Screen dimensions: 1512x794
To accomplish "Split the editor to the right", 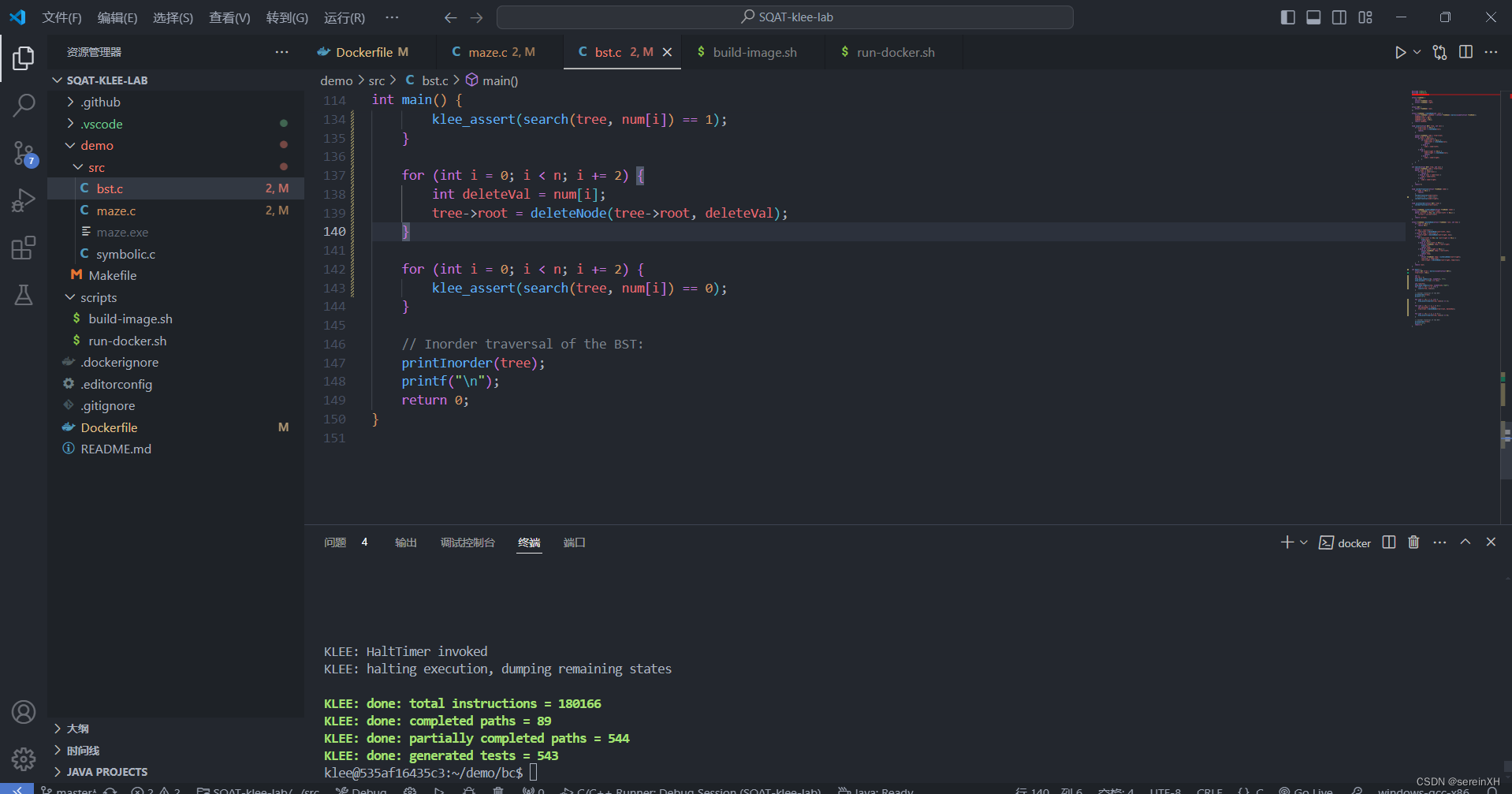I will [x=1465, y=52].
